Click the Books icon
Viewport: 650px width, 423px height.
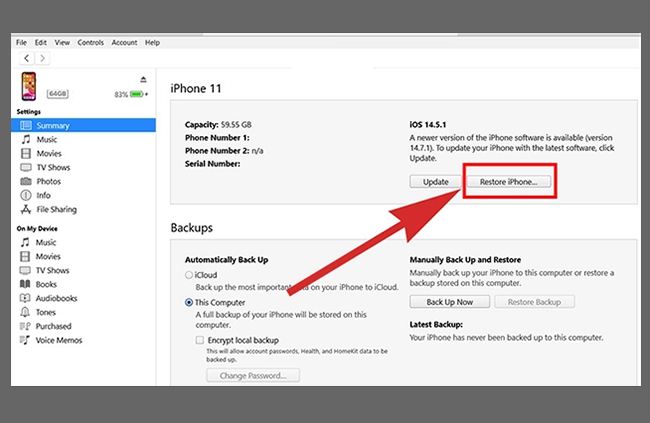pos(25,284)
